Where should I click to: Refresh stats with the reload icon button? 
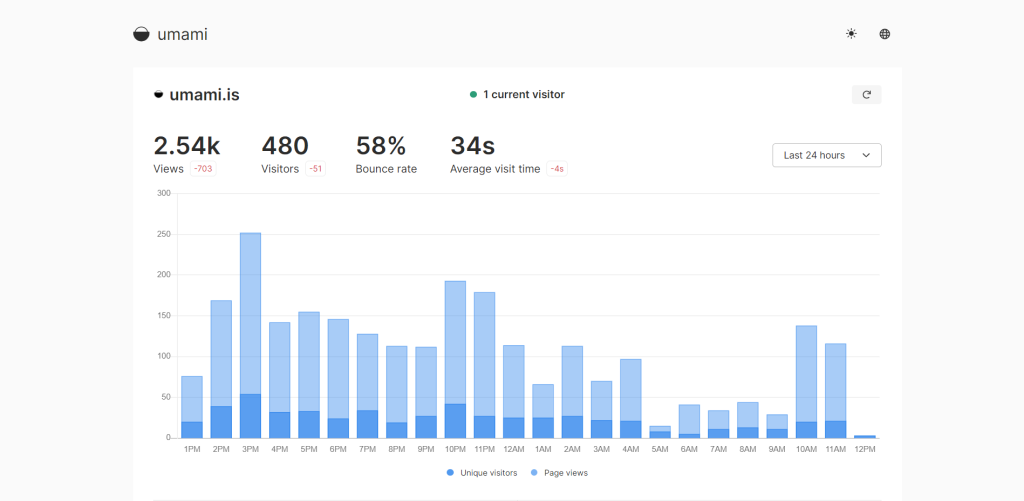point(867,95)
